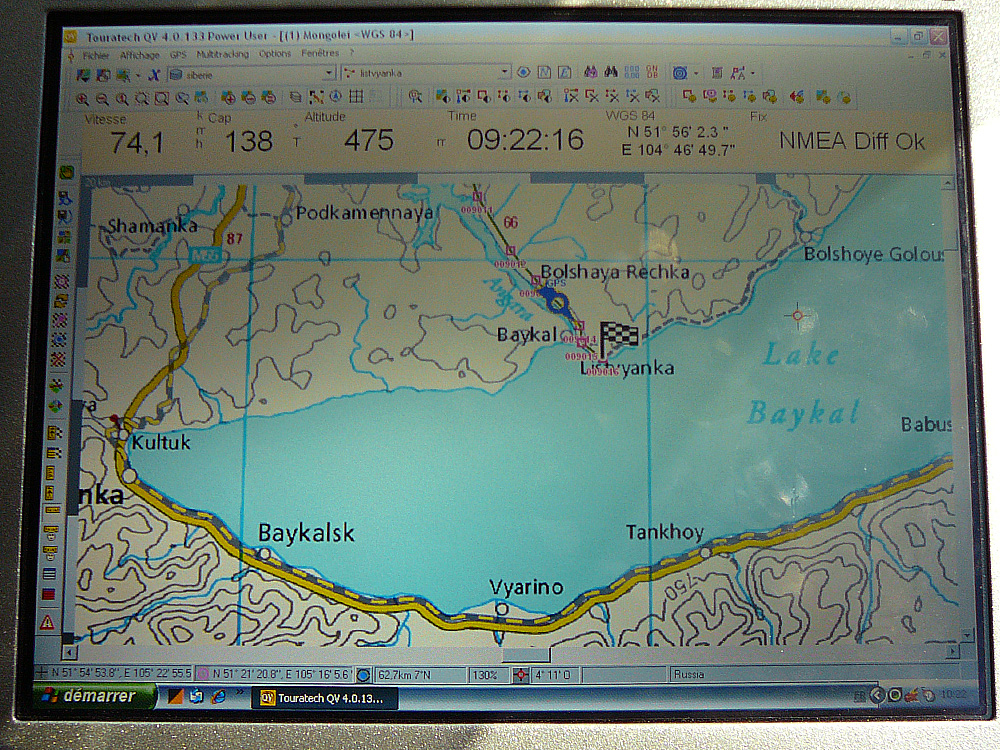This screenshot has width=1000, height=750.
Task: Click the time readout 09:22:16
Action: click(525, 140)
